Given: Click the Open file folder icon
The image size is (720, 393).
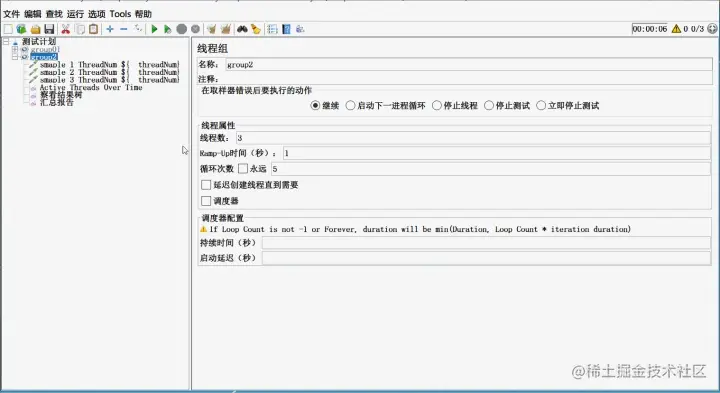Looking at the screenshot, I should tap(35, 29).
